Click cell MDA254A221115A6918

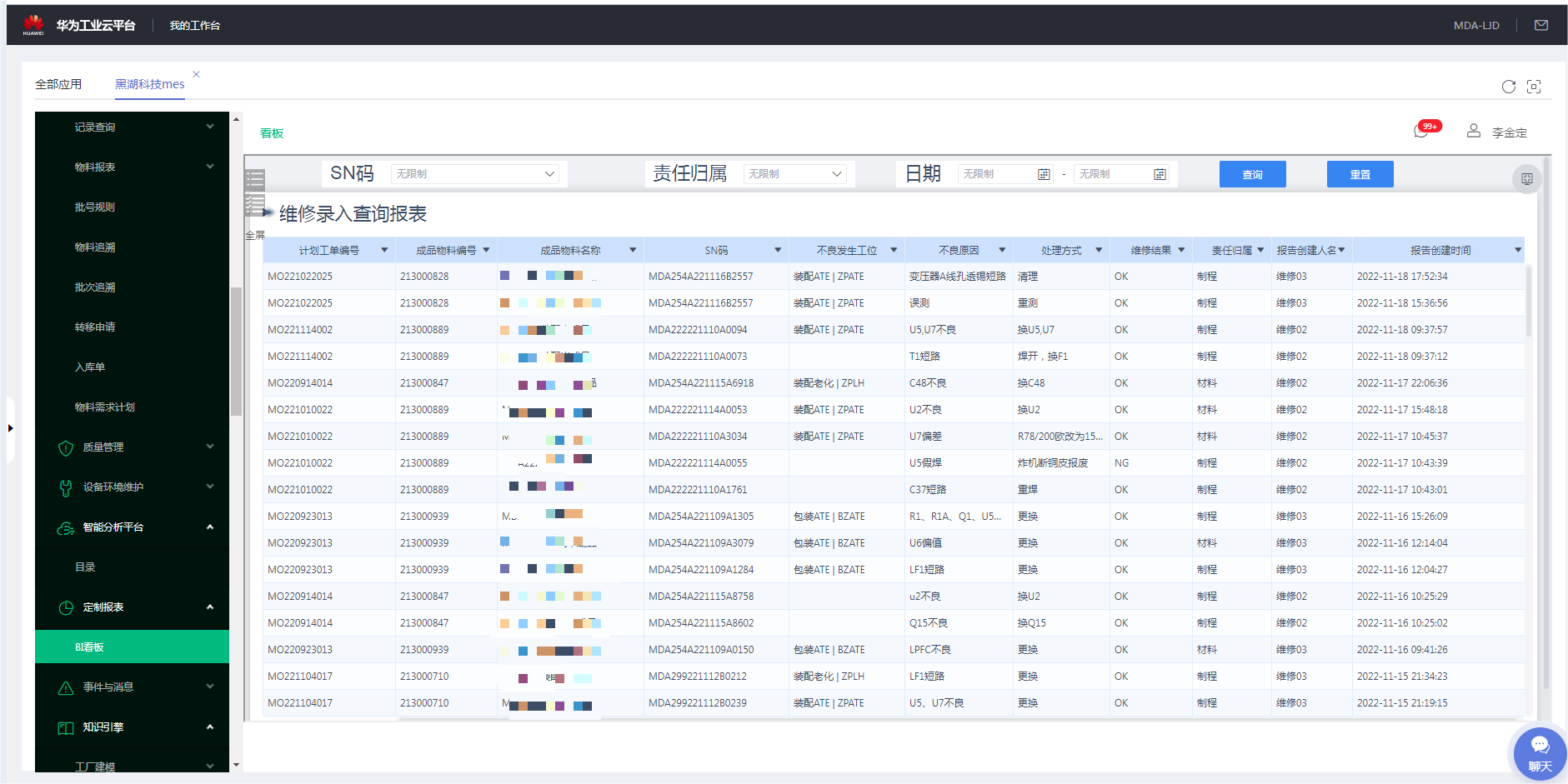click(701, 383)
